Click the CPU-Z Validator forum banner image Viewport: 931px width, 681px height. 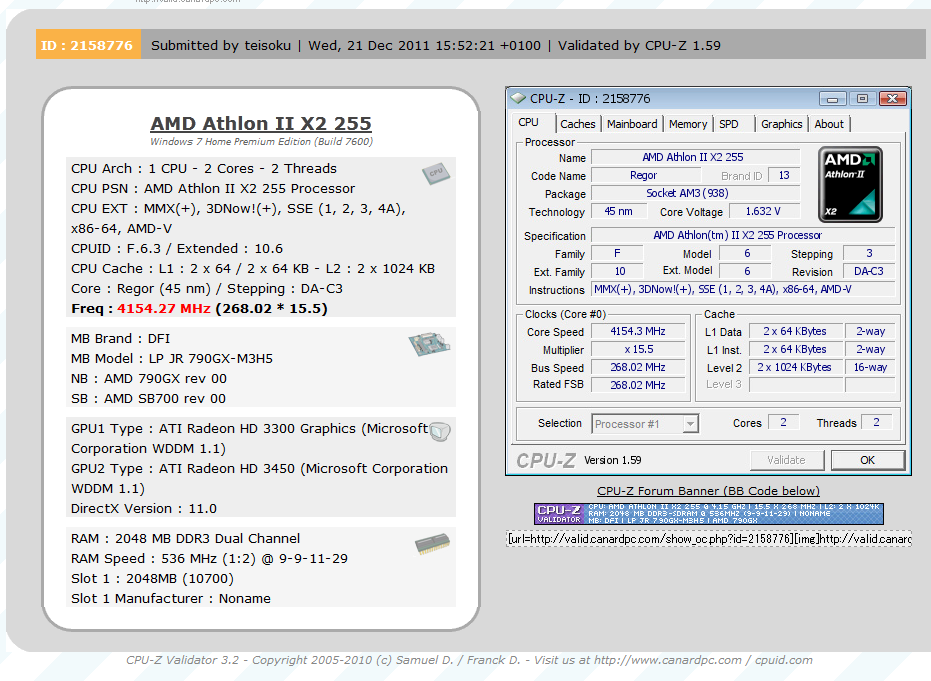[x=709, y=514]
